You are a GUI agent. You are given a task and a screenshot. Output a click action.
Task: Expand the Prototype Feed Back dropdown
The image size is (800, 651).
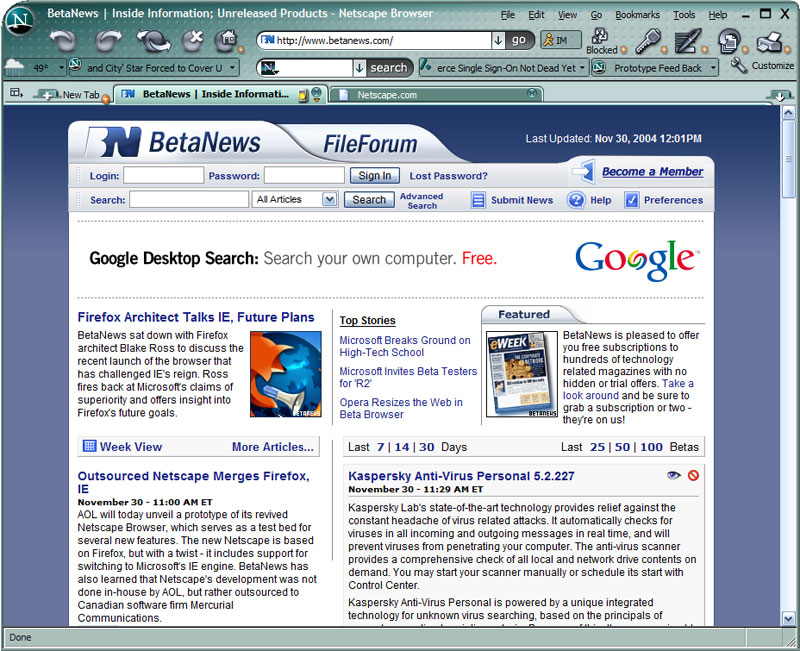pyautogui.click(x=713, y=67)
